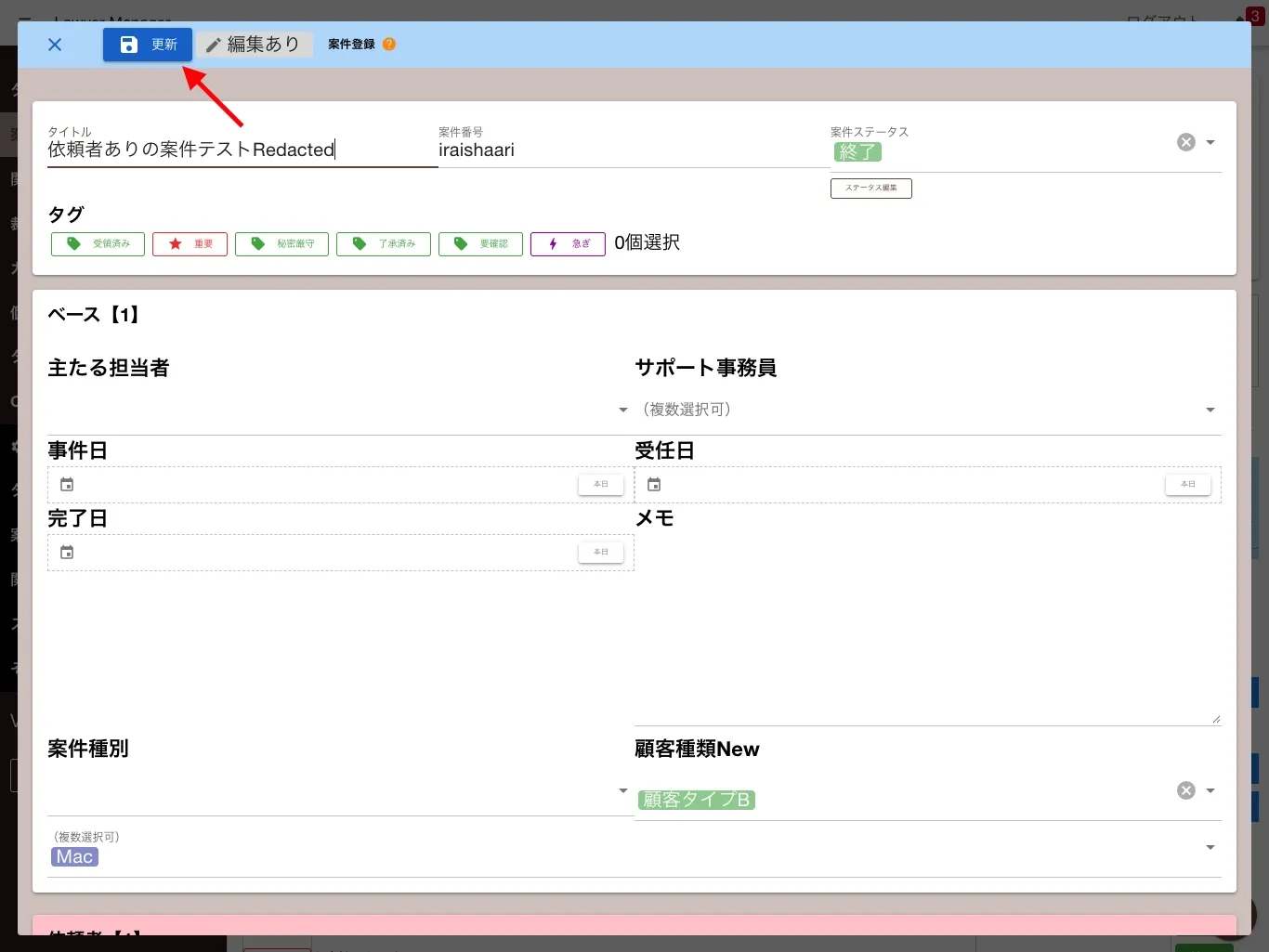Open the 受任日 calendar icon

coord(654,485)
